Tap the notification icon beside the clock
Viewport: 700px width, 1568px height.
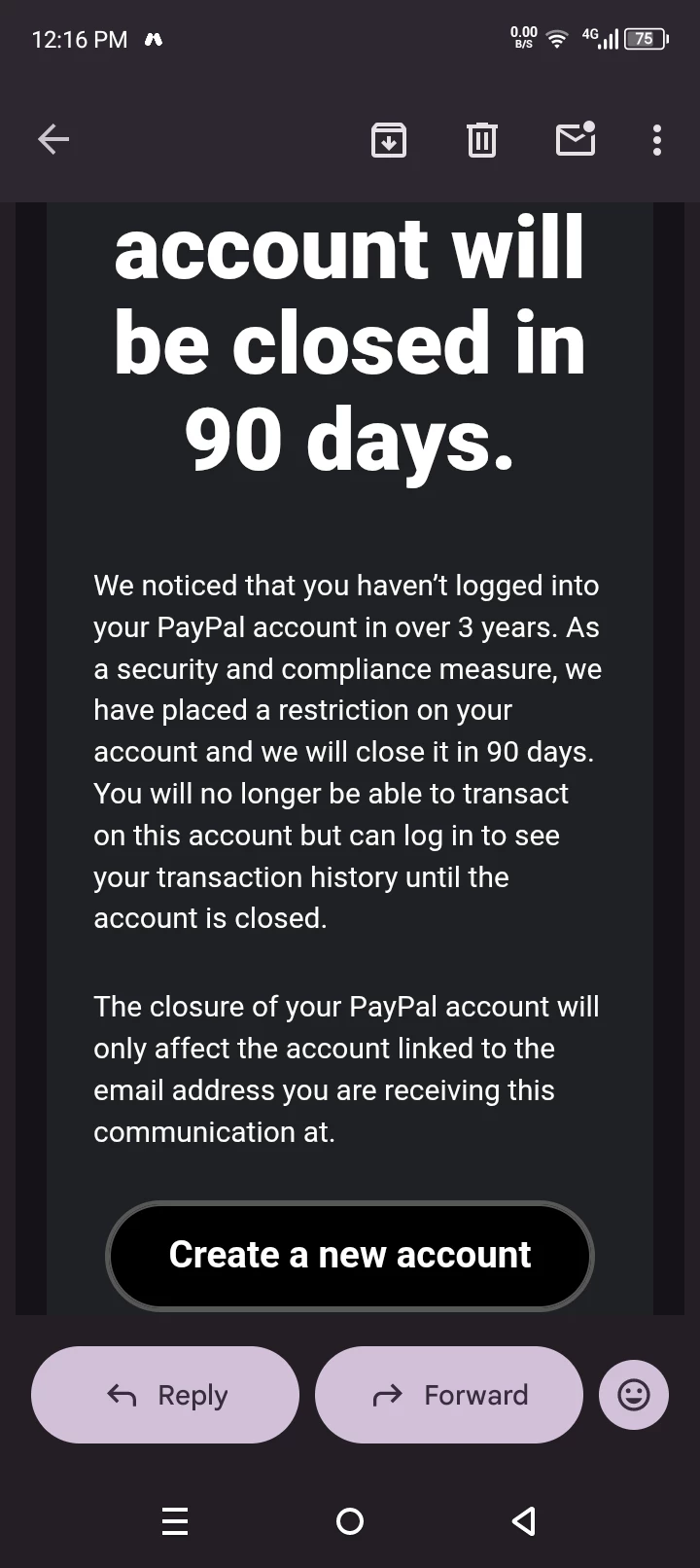tap(153, 40)
